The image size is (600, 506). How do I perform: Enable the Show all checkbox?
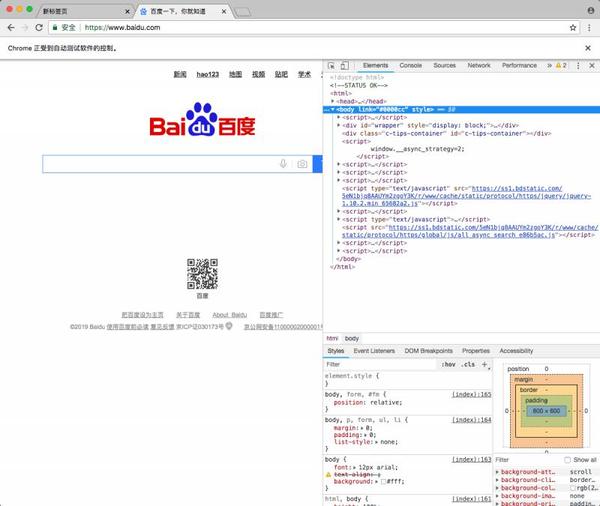click(x=567, y=460)
